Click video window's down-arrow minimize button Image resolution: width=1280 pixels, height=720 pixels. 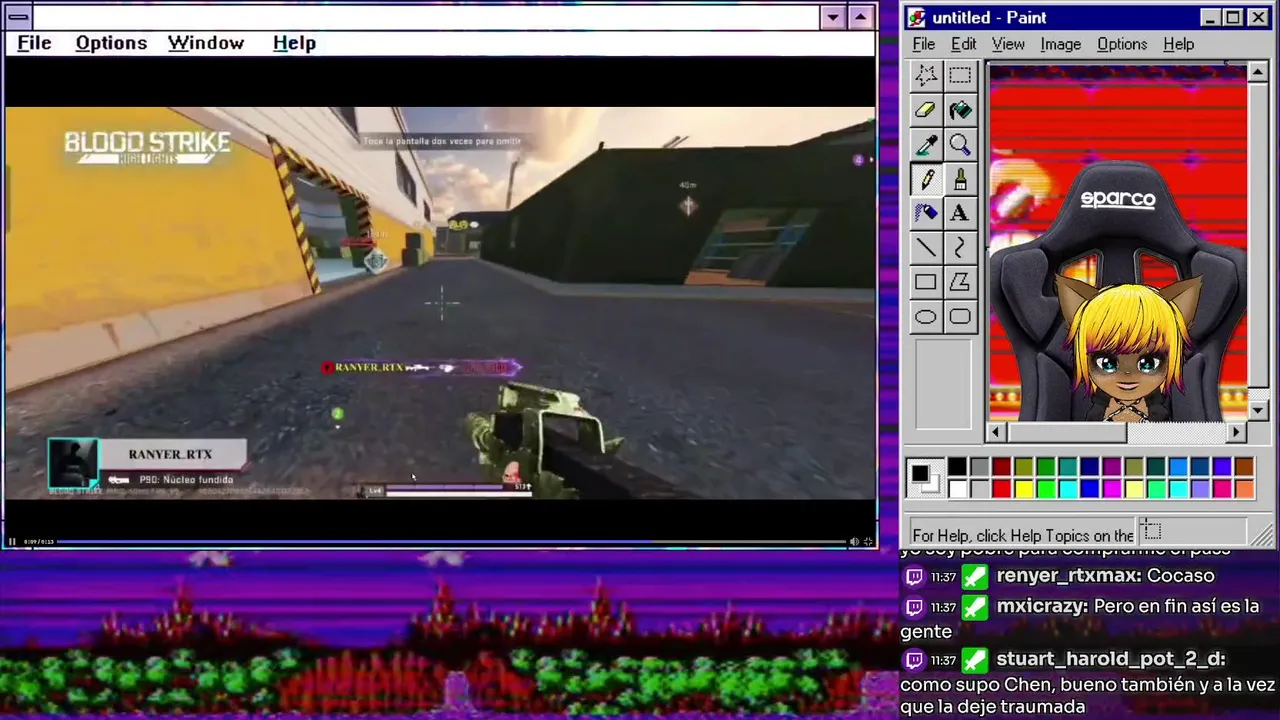tap(833, 17)
